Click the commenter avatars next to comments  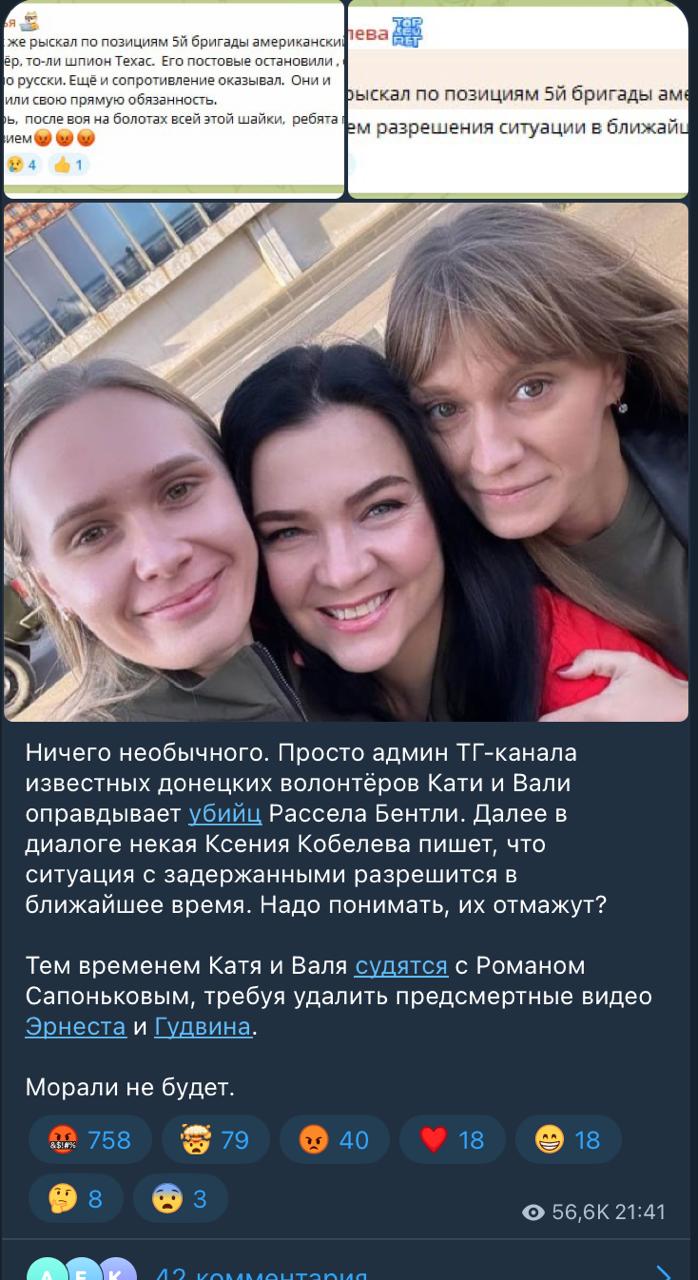tap(82, 1268)
